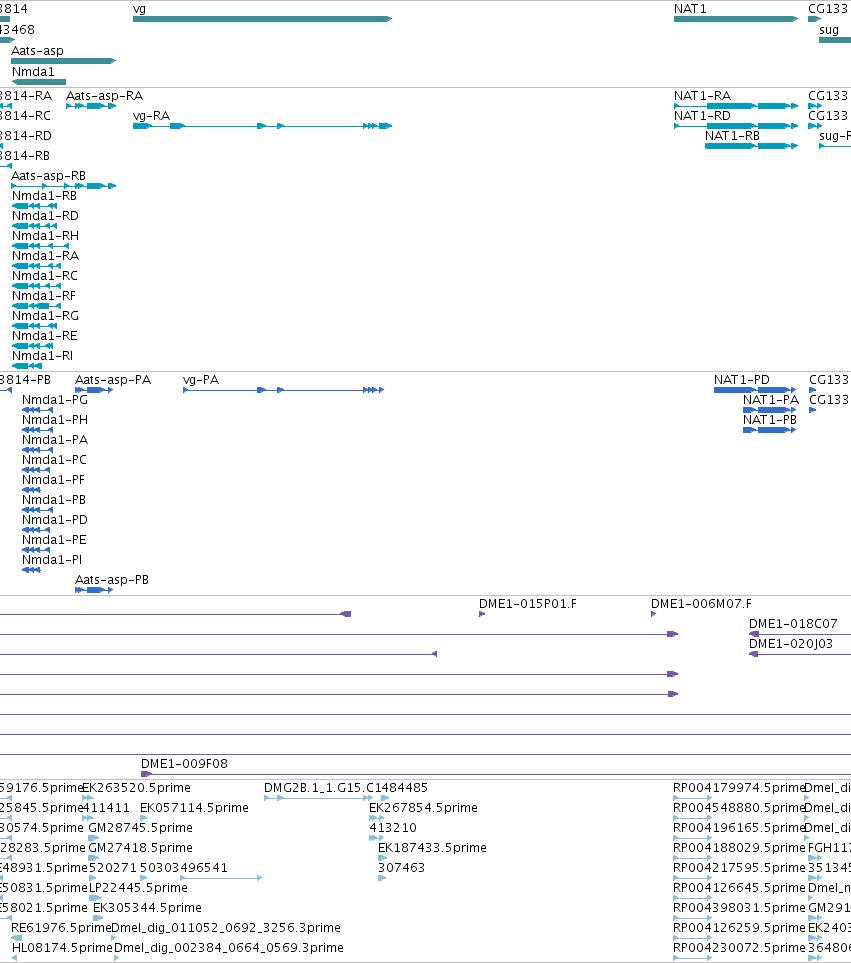The image size is (851, 963).
Task: Click the Nmda1-PD protein
Action: (36, 529)
